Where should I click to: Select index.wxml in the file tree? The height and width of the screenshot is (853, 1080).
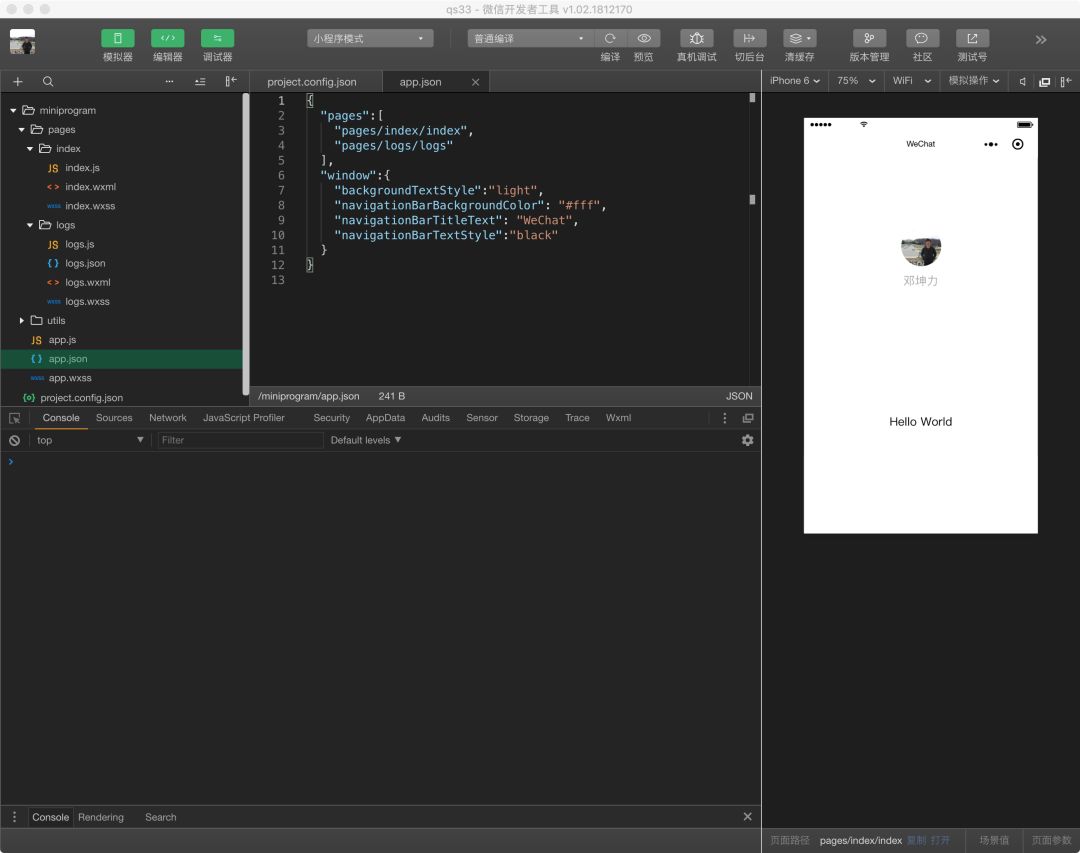[x=90, y=187]
